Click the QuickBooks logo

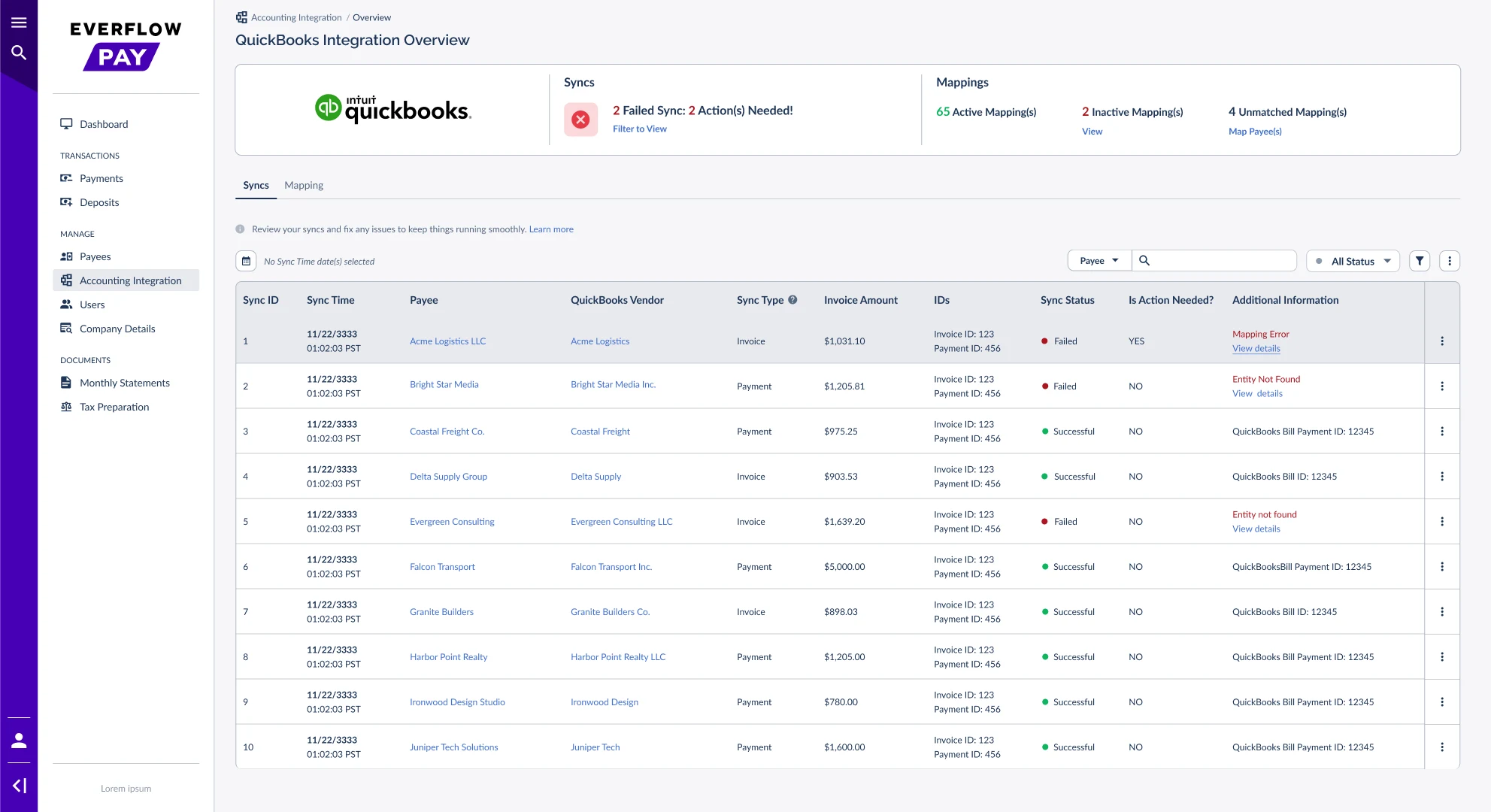(392, 109)
